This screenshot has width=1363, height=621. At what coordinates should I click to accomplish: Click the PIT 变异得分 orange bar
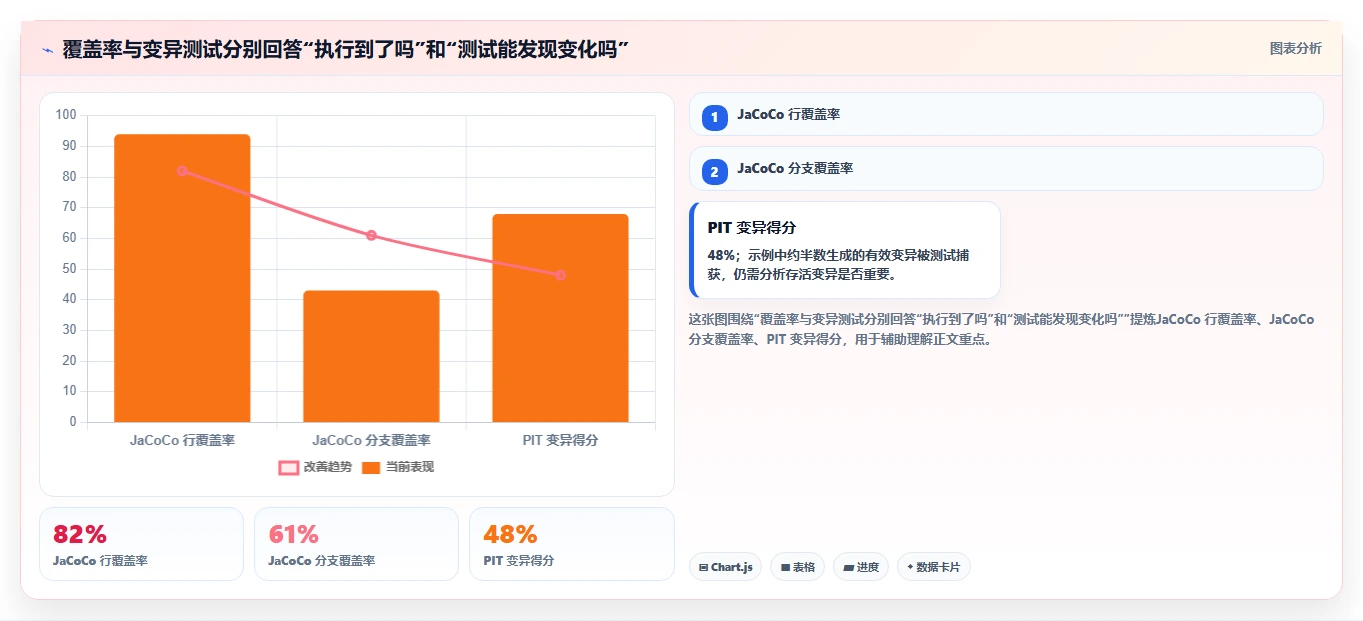[x=560, y=318]
